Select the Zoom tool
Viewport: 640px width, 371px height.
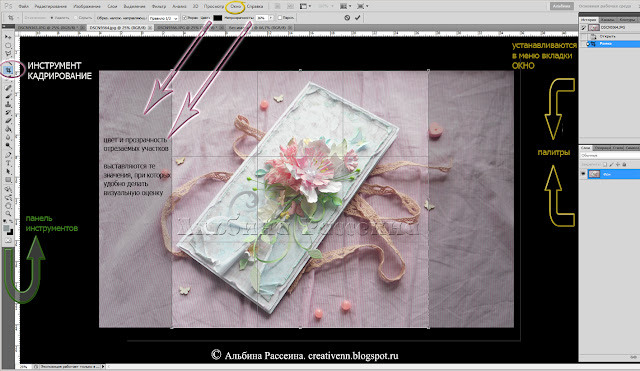tap(8, 214)
